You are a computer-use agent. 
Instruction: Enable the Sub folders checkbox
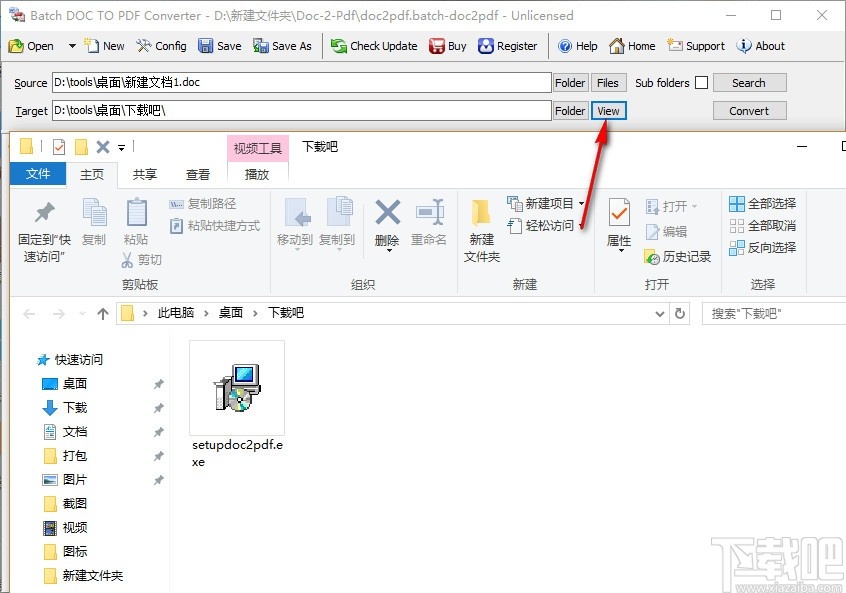pos(701,83)
